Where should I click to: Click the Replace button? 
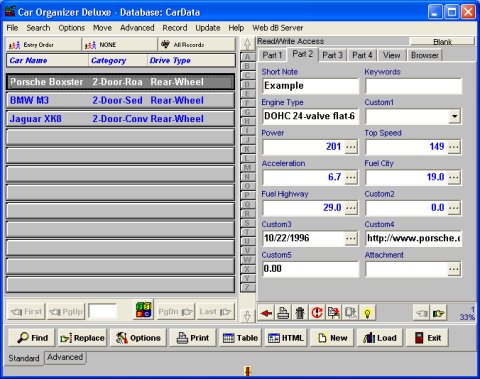coord(82,338)
